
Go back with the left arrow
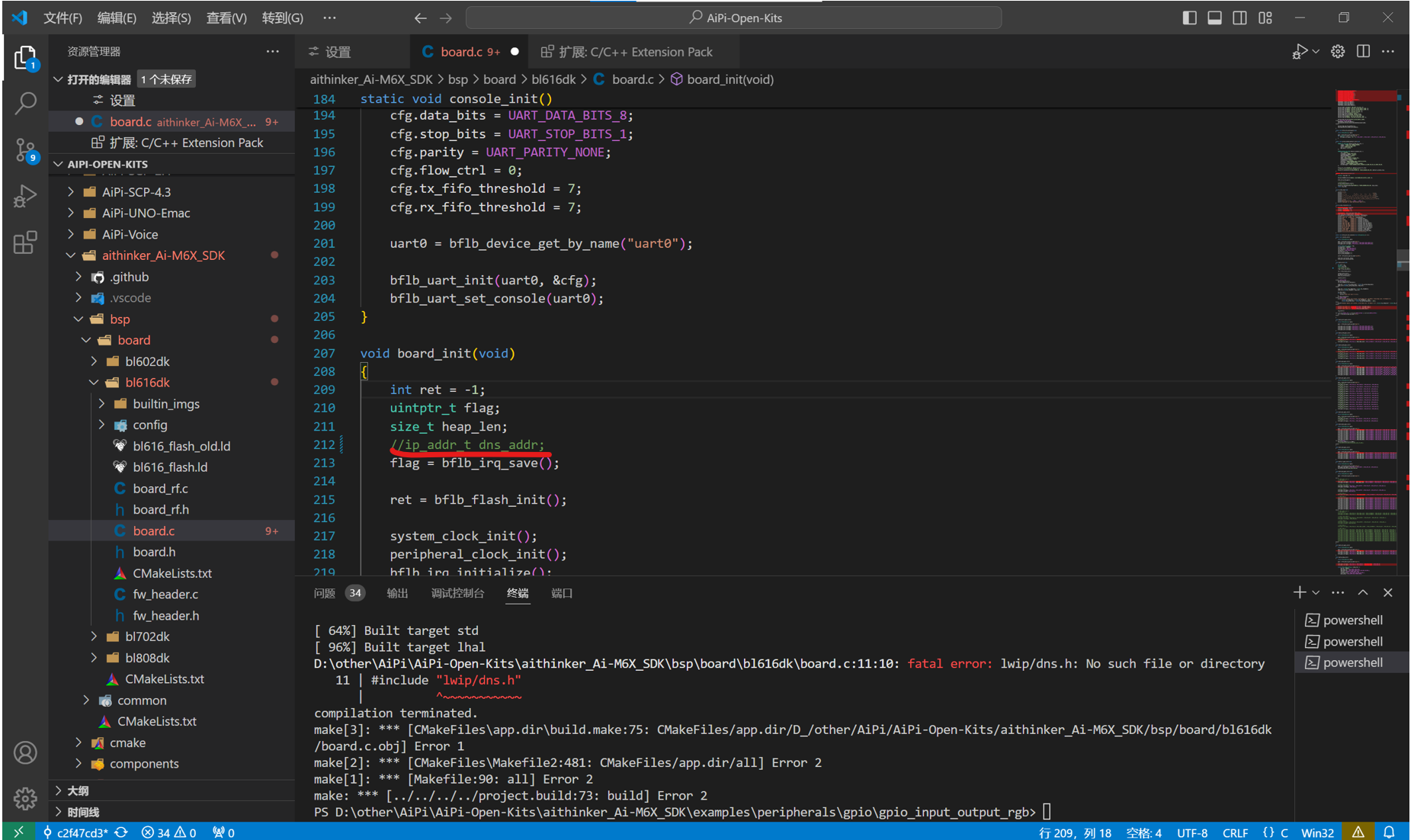click(420, 18)
